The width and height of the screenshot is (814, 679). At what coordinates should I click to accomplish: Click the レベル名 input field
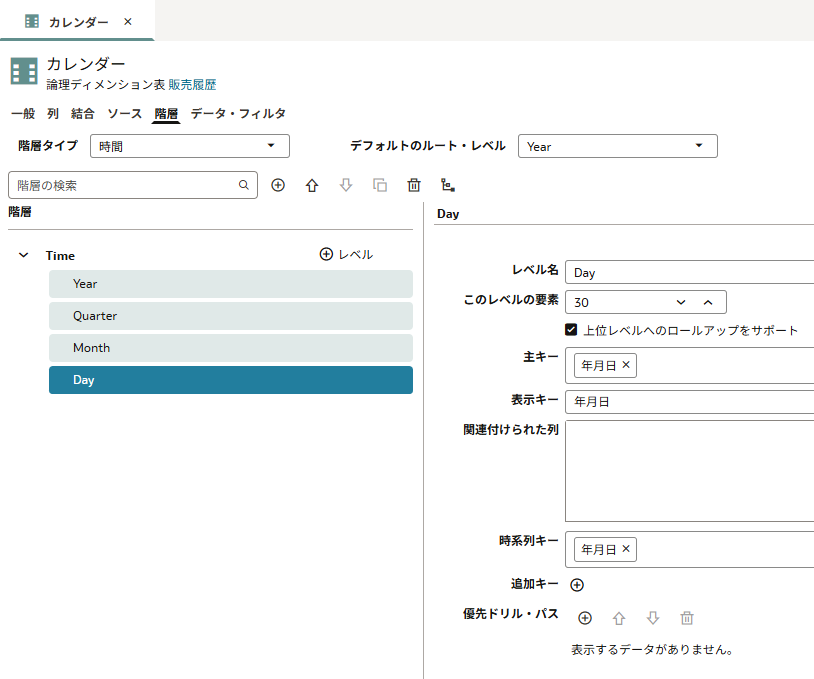pyautogui.click(x=689, y=272)
